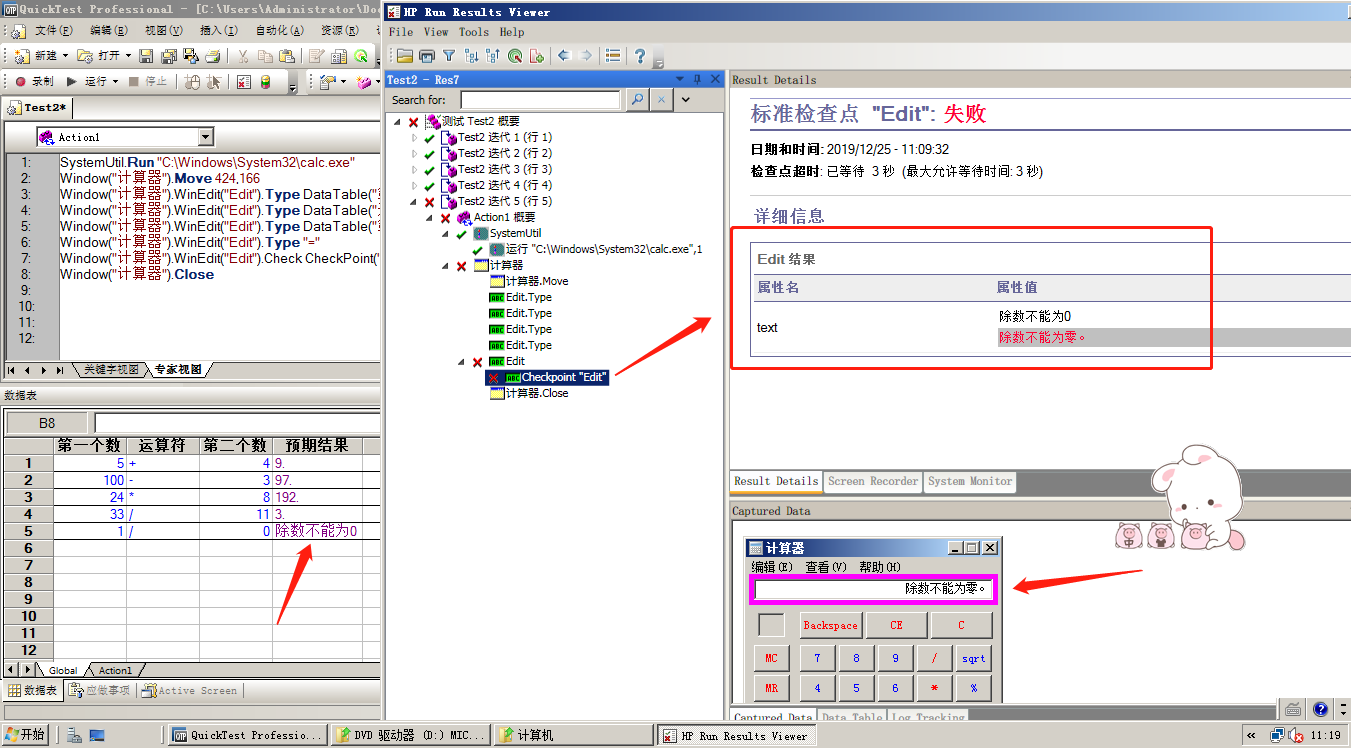Open the Active Screen tab
The width and height of the screenshot is (1351, 748).
click(x=190, y=690)
